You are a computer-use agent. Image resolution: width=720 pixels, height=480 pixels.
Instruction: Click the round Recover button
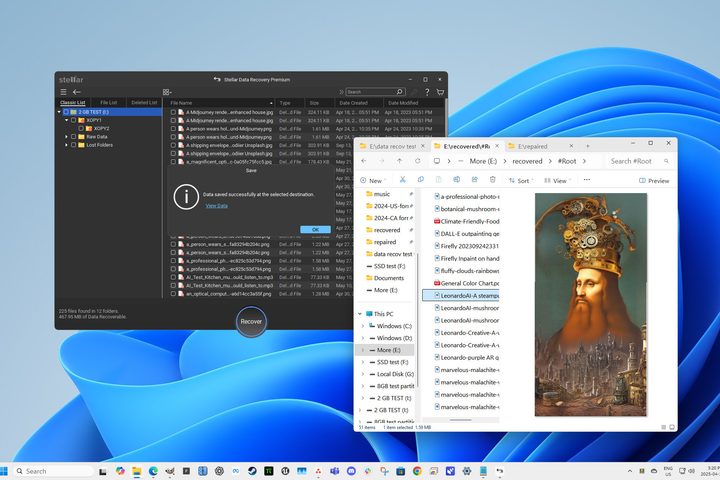coord(251,322)
